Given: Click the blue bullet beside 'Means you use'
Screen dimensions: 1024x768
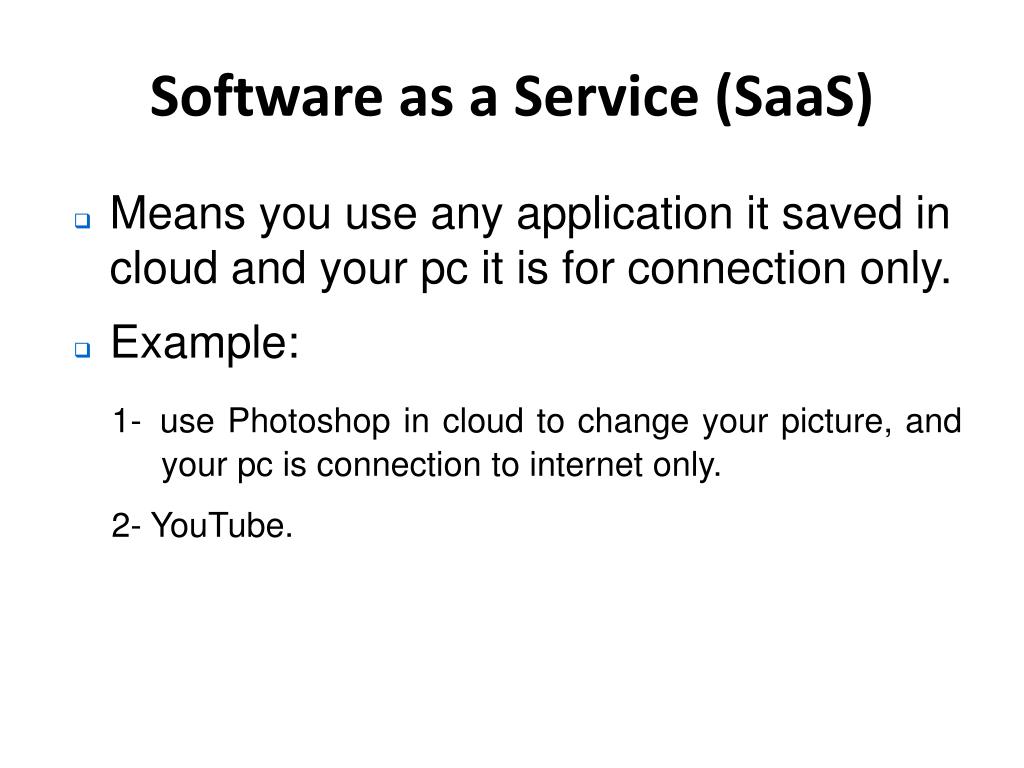Looking at the screenshot, I should click(82, 221).
